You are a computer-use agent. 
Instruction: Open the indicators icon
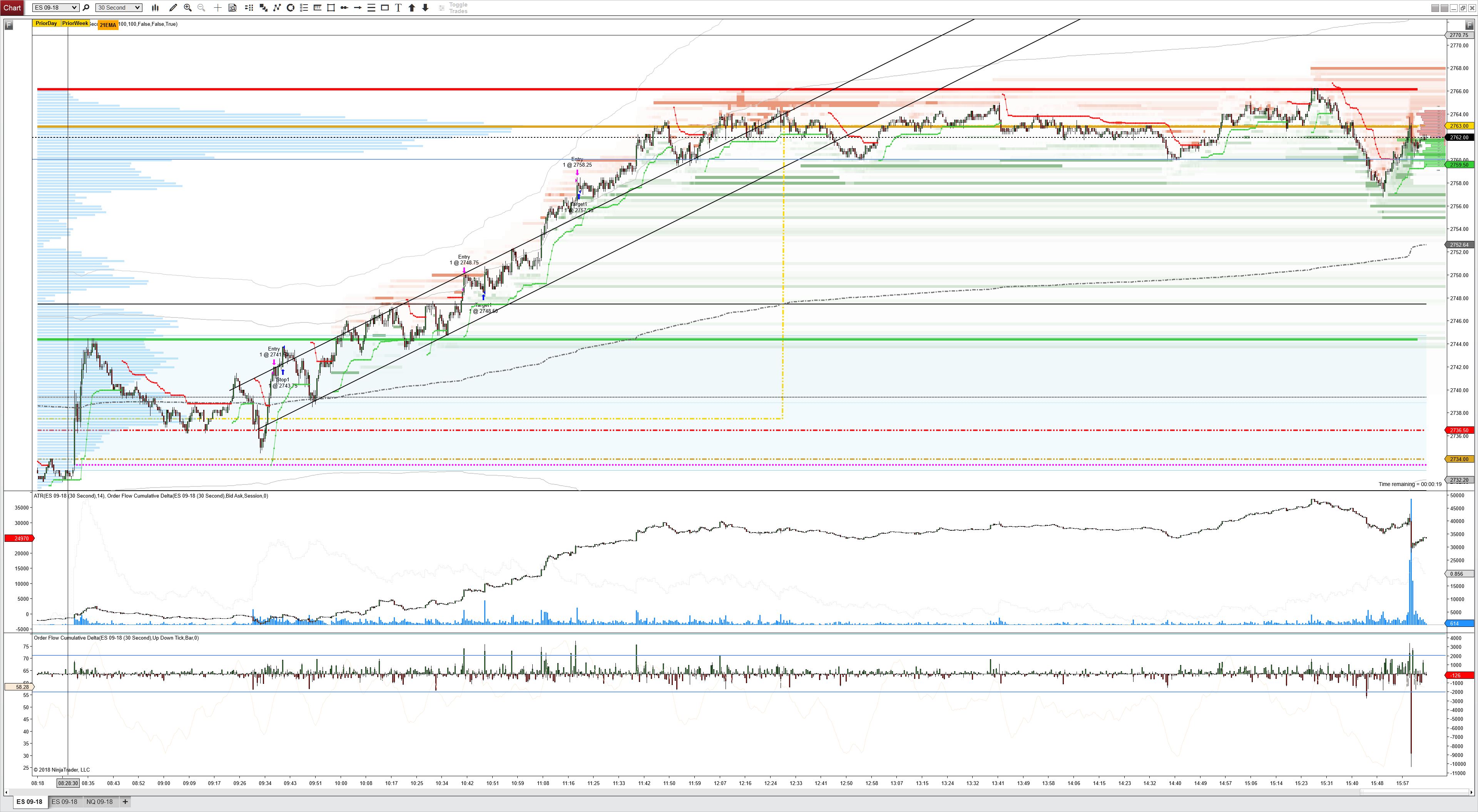[x=277, y=7]
